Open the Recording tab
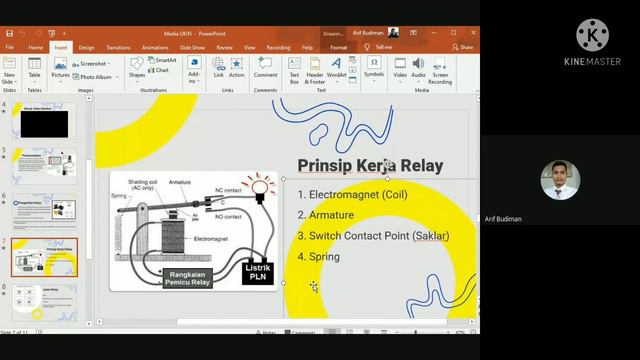The width and height of the screenshot is (640, 360). tap(278, 47)
